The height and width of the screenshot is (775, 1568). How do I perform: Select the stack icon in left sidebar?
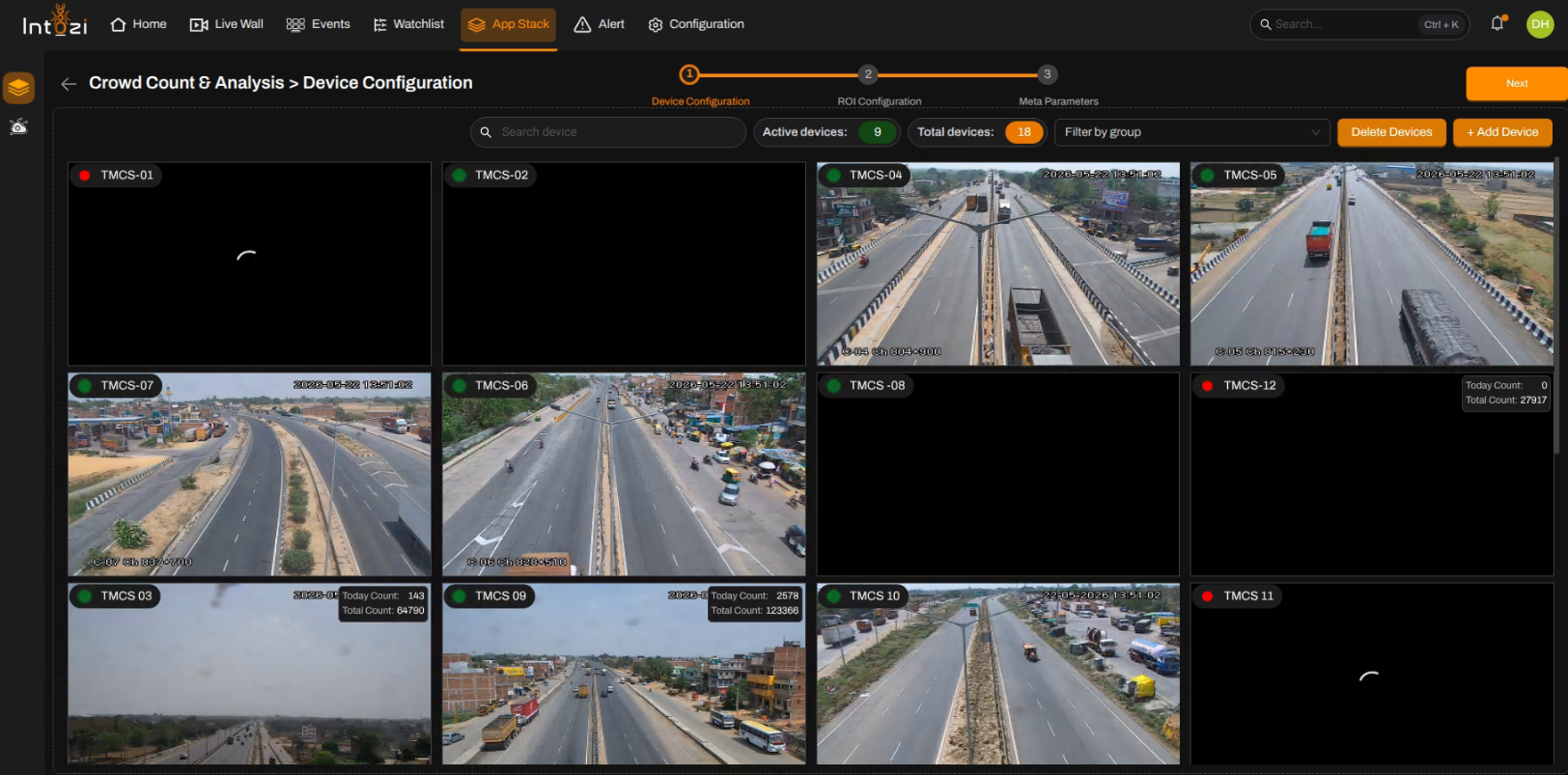[18, 88]
